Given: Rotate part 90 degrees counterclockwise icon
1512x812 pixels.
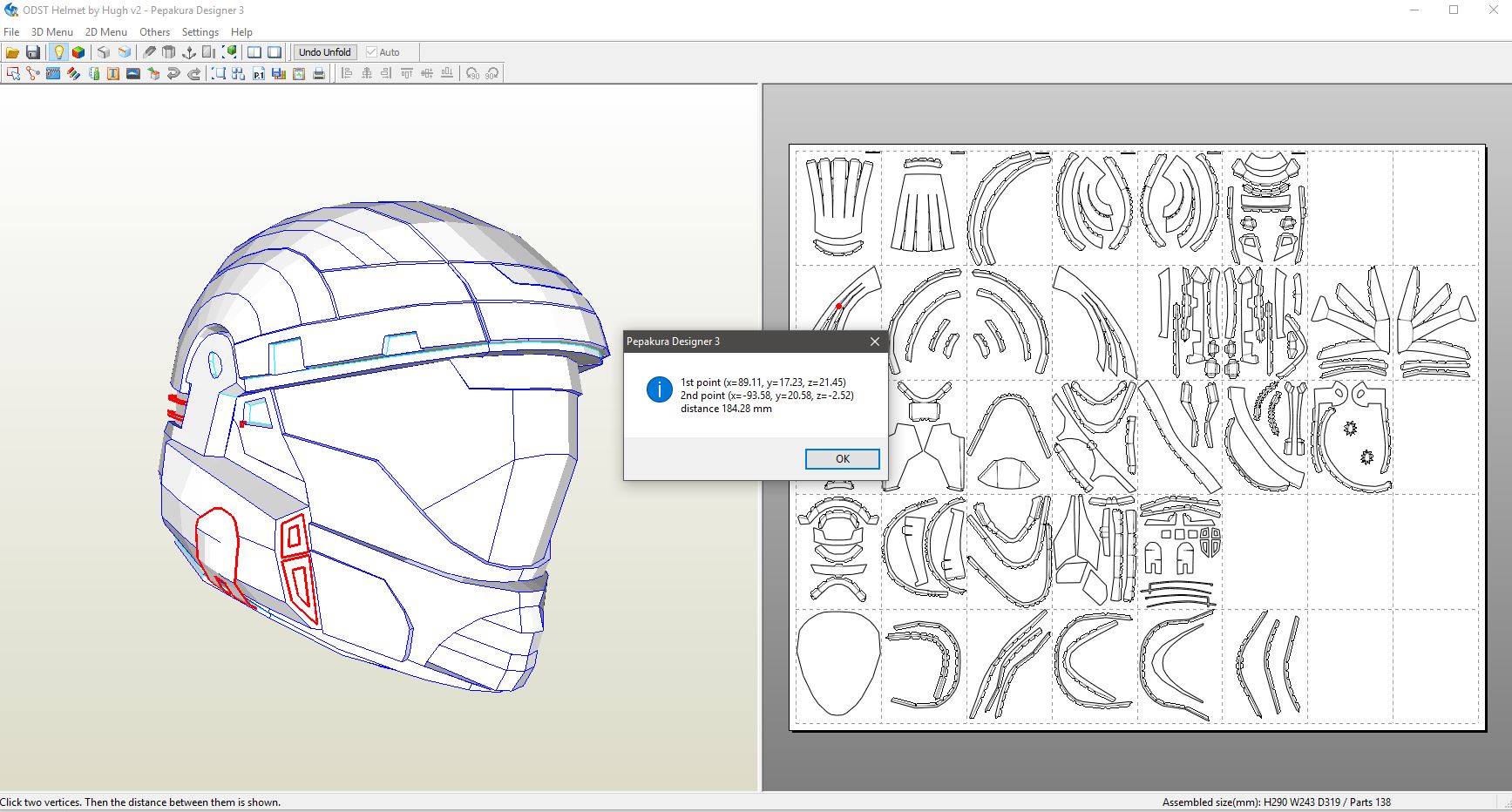Looking at the screenshot, I should tap(471, 73).
